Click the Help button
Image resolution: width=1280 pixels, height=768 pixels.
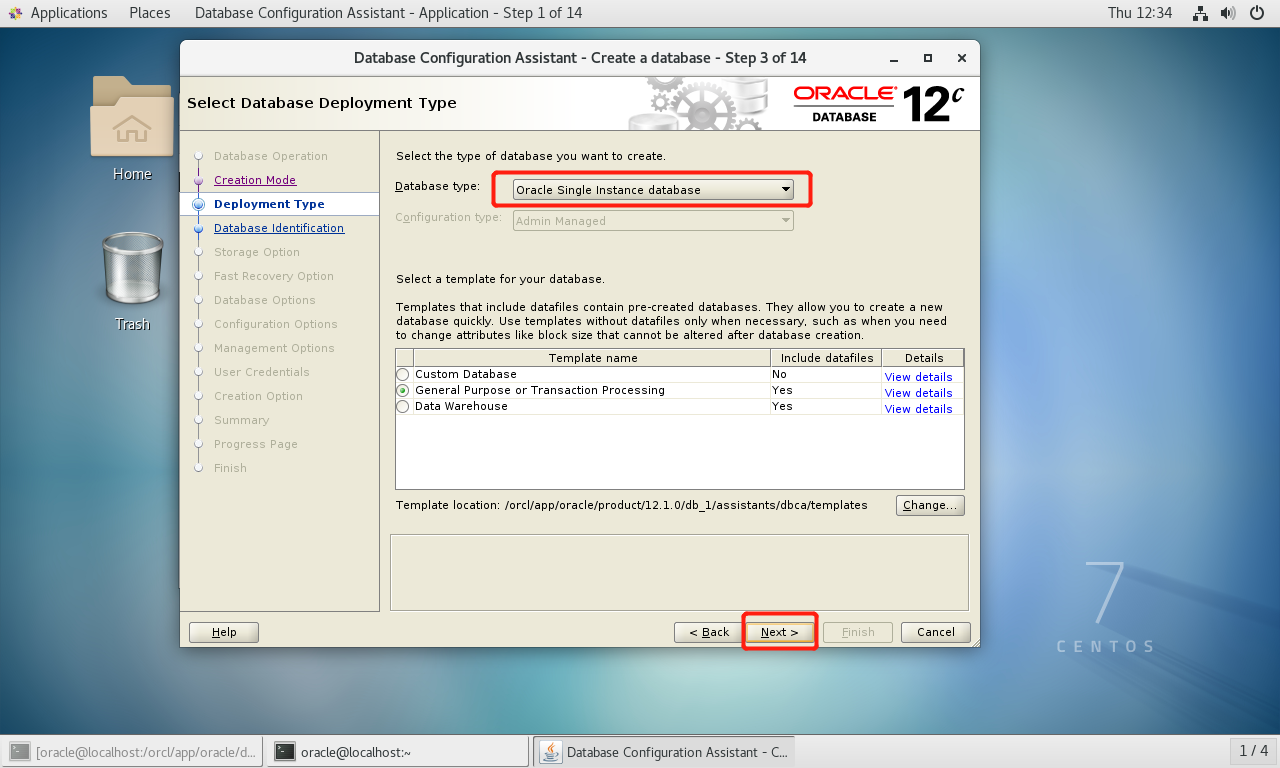click(x=224, y=632)
